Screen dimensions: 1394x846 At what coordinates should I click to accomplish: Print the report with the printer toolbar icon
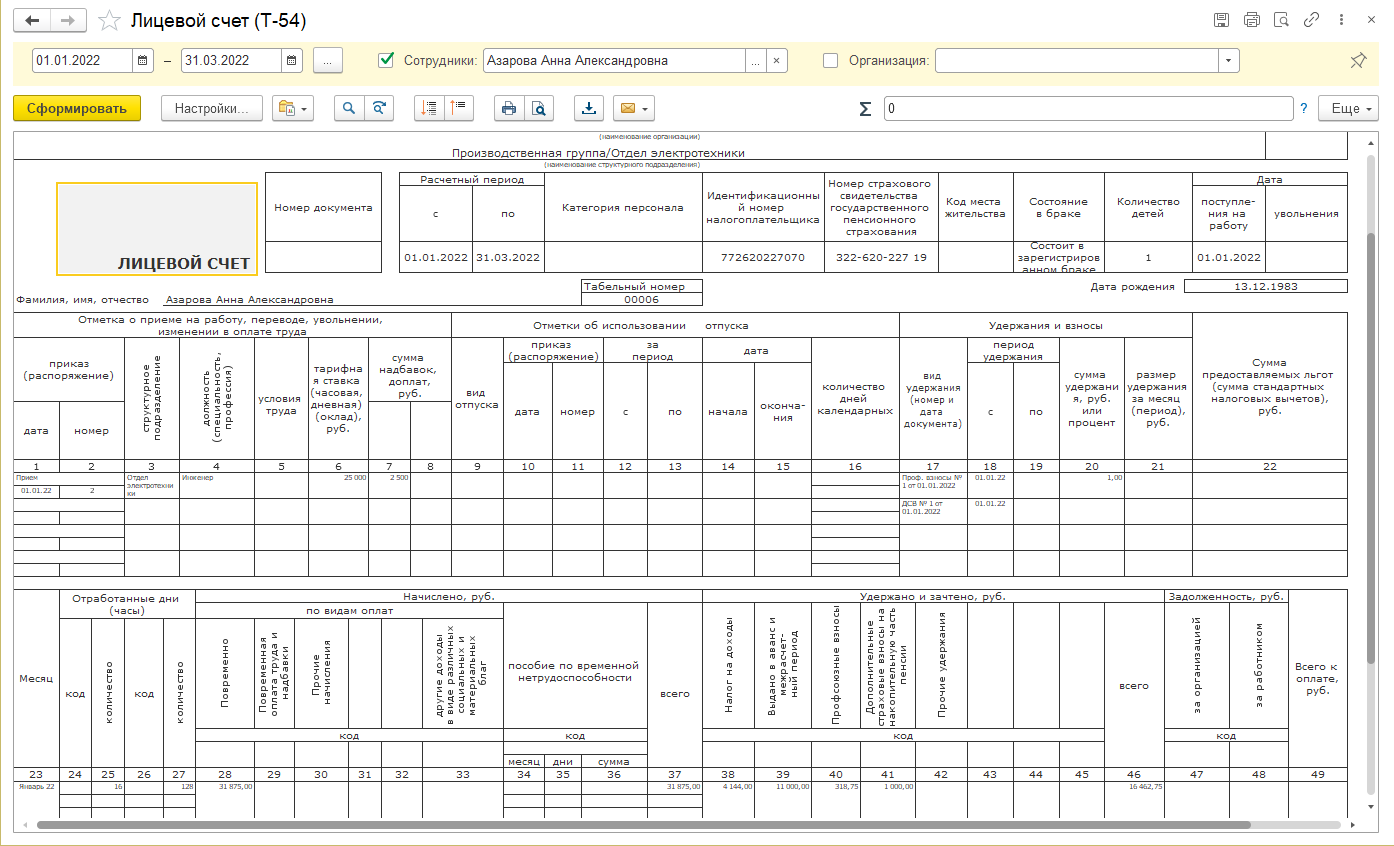click(509, 109)
